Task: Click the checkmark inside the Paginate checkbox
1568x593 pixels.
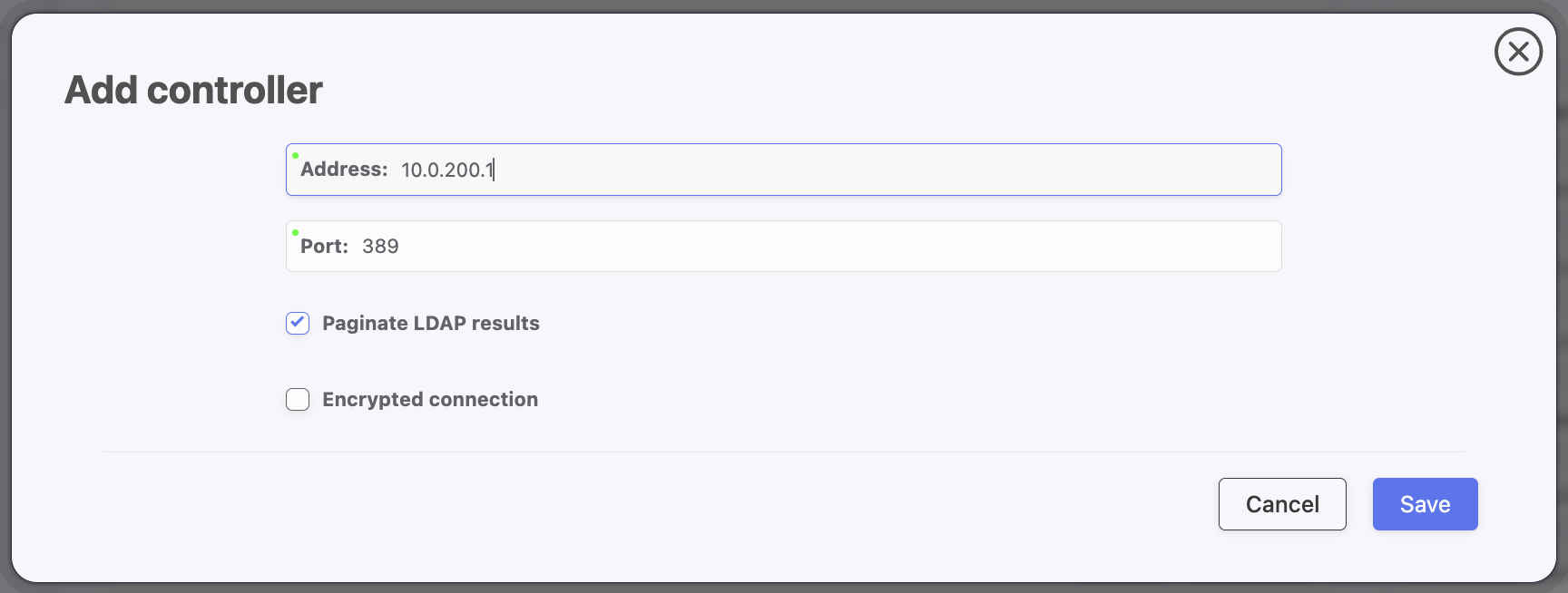Action: [x=298, y=323]
